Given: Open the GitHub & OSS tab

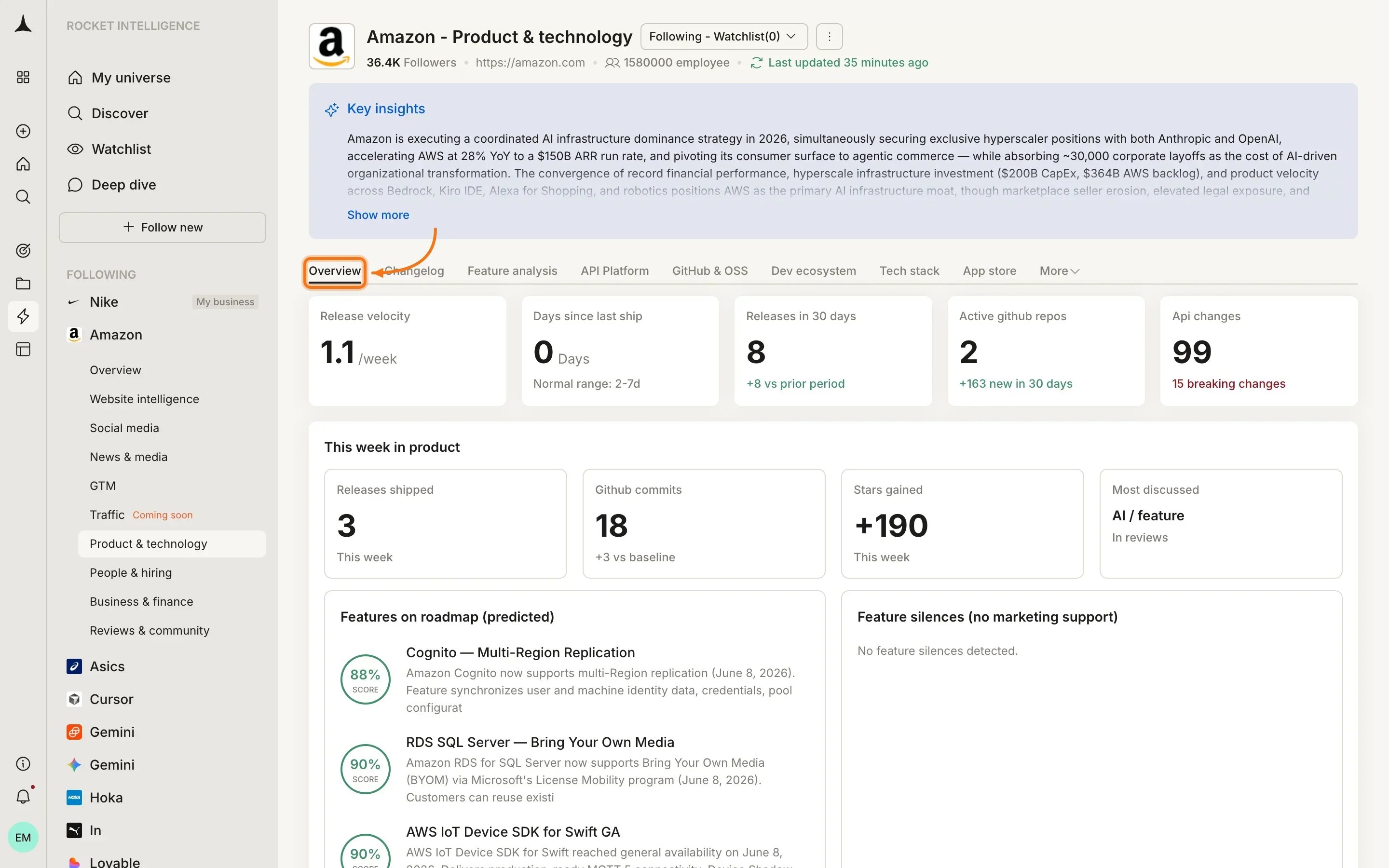Looking at the screenshot, I should [x=709, y=271].
